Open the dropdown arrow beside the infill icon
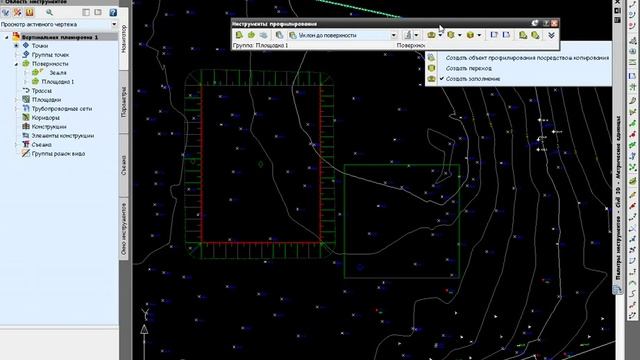The width and height of the screenshot is (640, 360). click(x=440, y=36)
